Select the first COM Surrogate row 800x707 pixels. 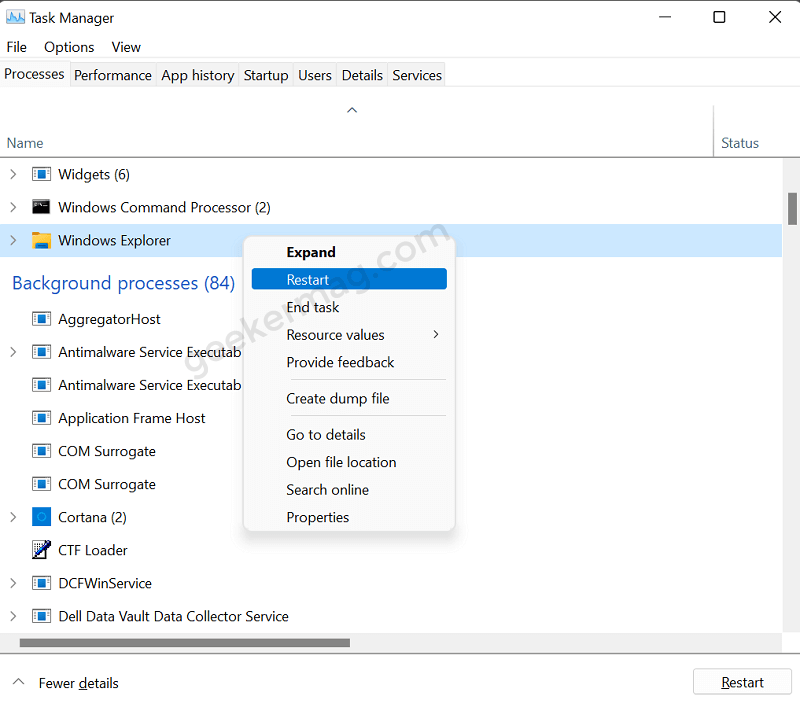click(391, 451)
